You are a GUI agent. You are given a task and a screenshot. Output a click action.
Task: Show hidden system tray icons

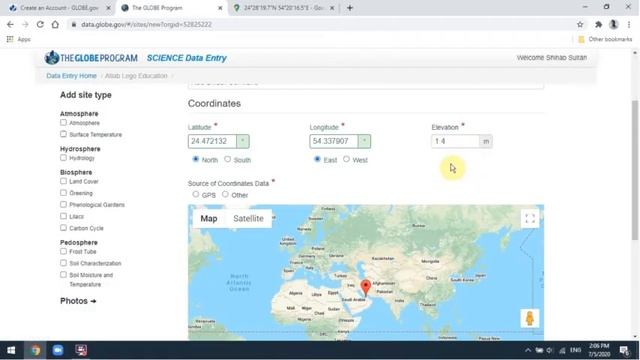click(x=528, y=350)
